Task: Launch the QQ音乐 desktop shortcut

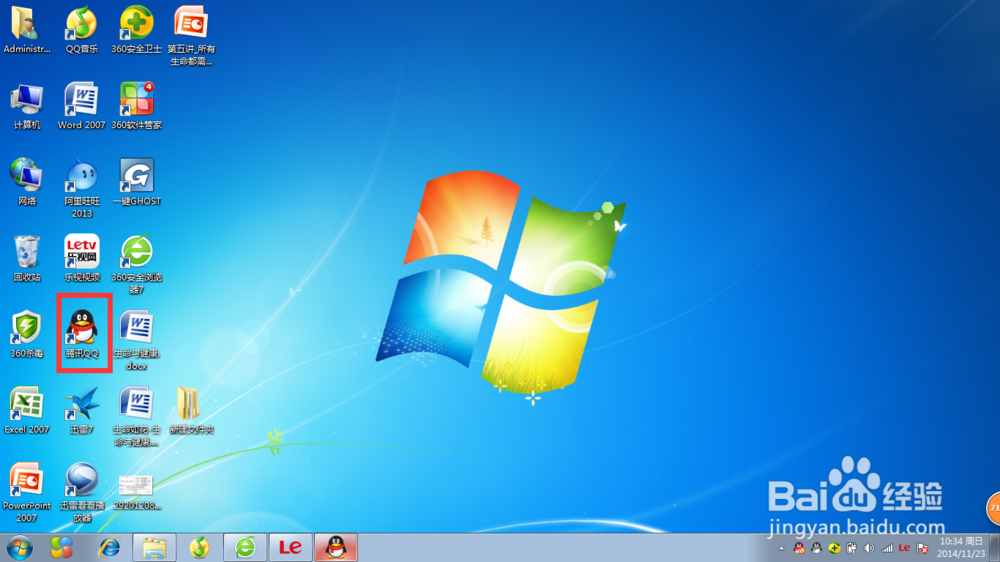Action: pos(82,29)
